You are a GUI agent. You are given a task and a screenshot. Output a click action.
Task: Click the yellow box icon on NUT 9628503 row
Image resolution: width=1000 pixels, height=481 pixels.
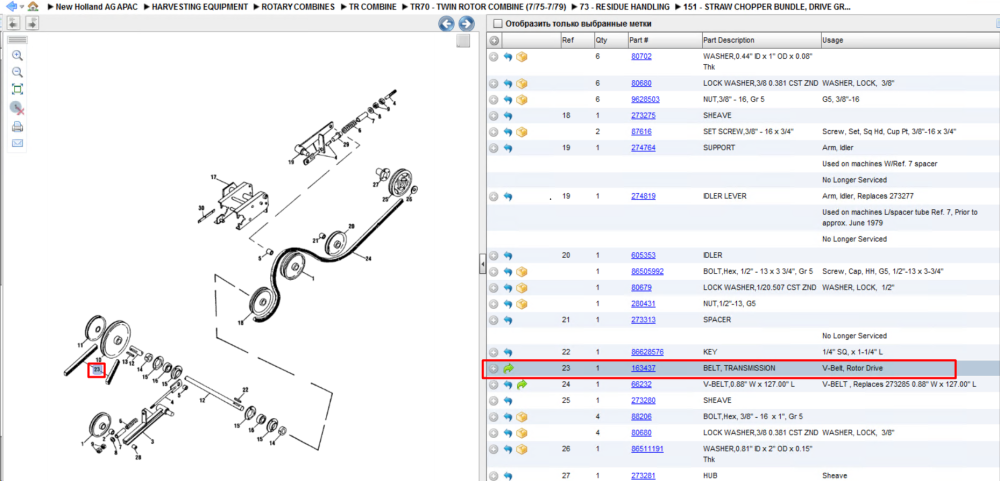click(522, 100)
